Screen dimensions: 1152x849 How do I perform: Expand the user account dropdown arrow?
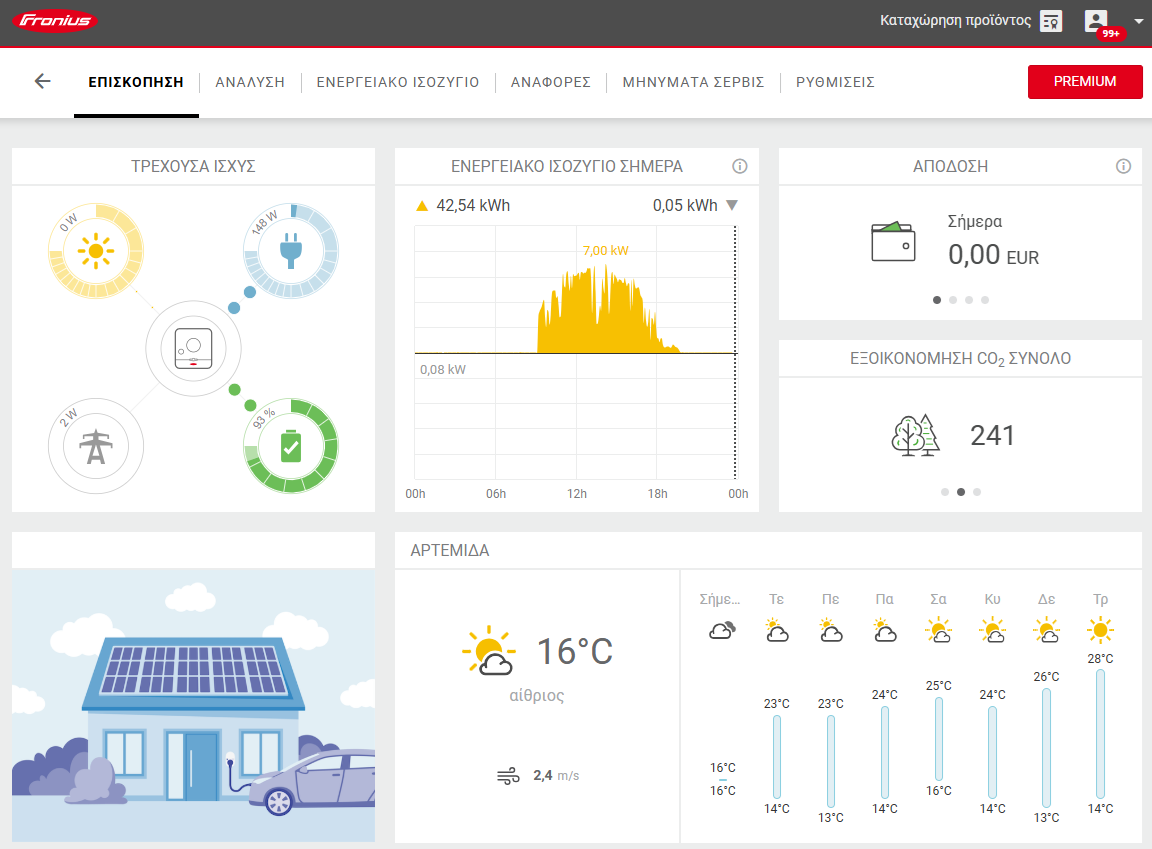tap(1138, 21)
